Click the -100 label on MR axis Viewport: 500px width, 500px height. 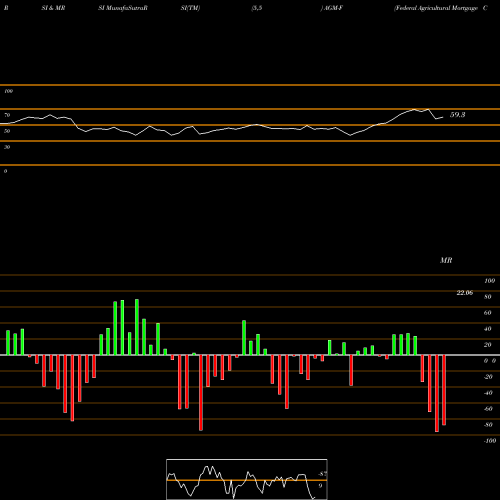(490, 441)
